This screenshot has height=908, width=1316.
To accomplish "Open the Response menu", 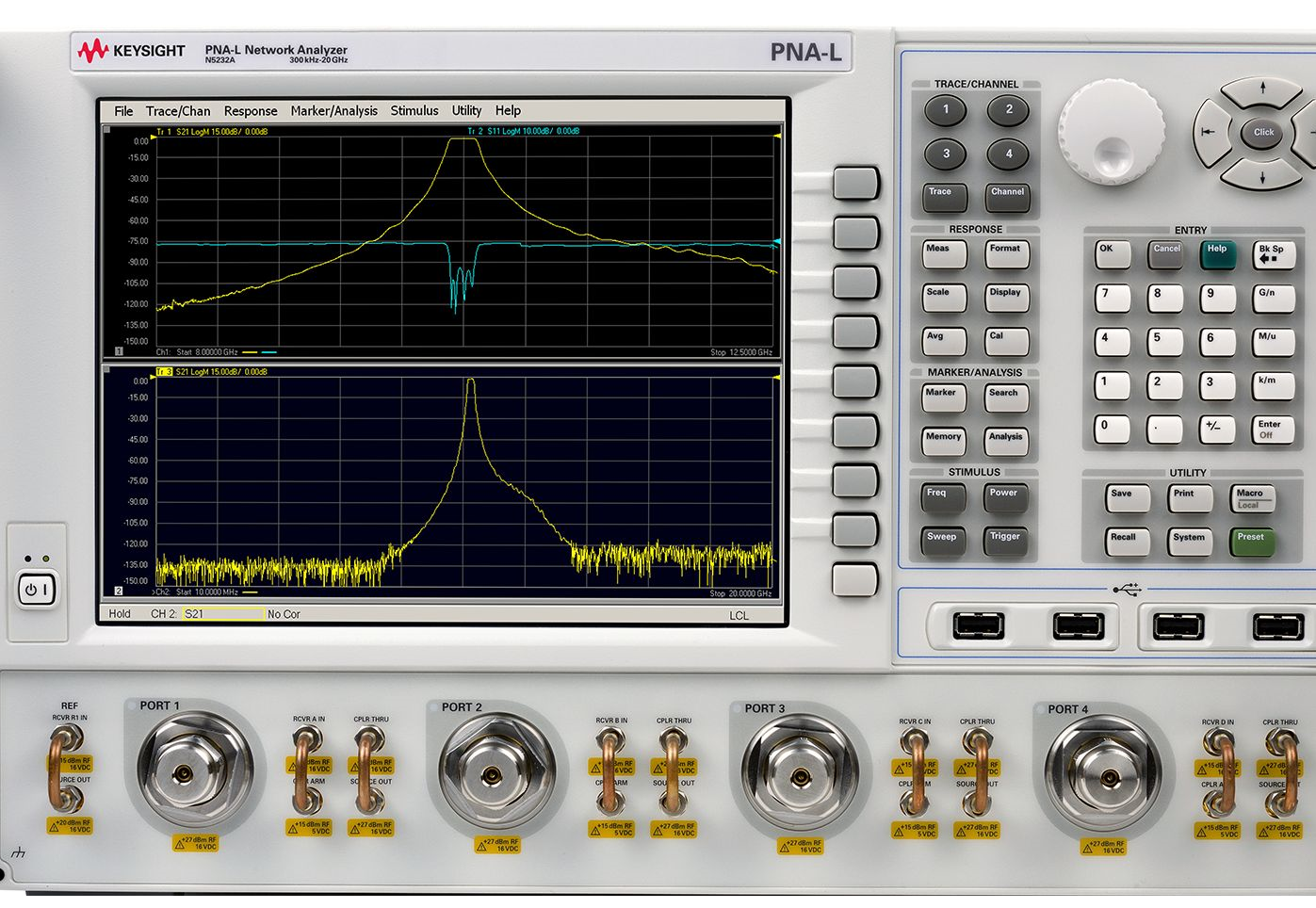I will pos(251,111).
